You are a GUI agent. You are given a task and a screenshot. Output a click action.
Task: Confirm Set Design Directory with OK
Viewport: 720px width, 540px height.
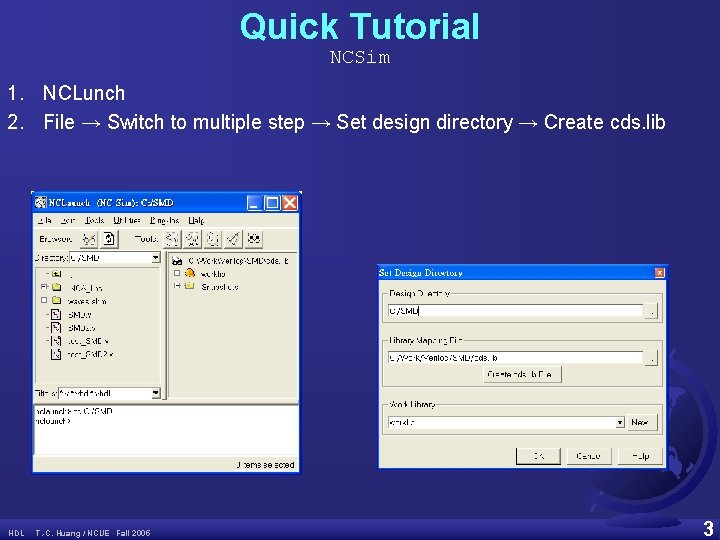click(538, 456)
